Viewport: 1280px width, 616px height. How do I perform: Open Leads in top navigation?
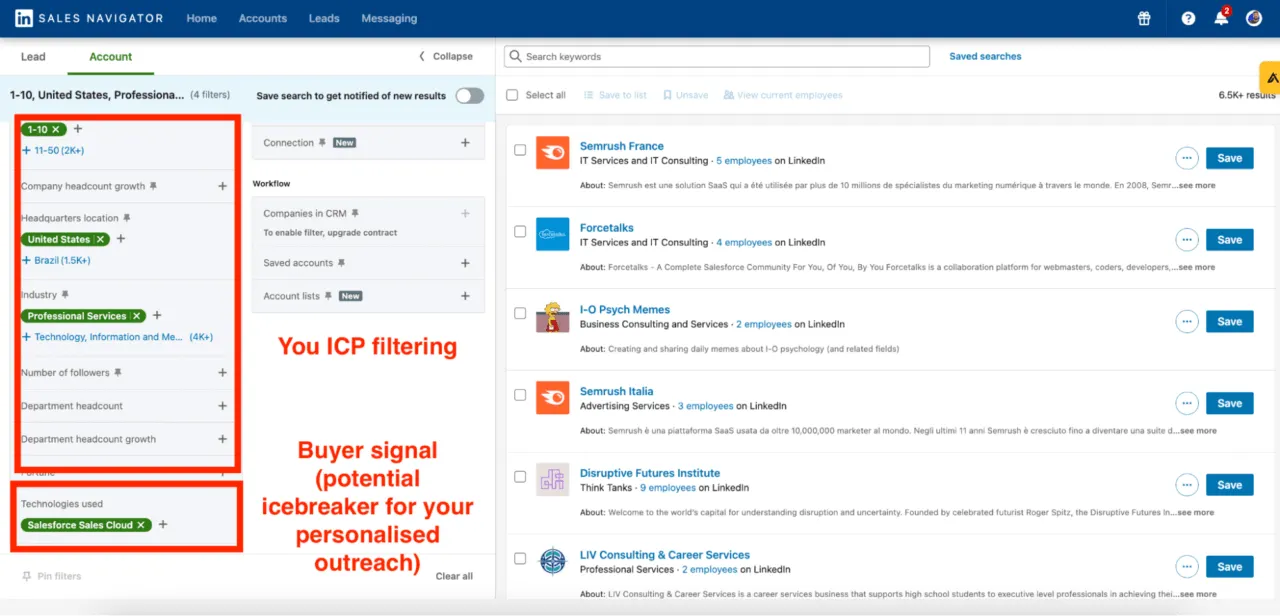[324, 18]
